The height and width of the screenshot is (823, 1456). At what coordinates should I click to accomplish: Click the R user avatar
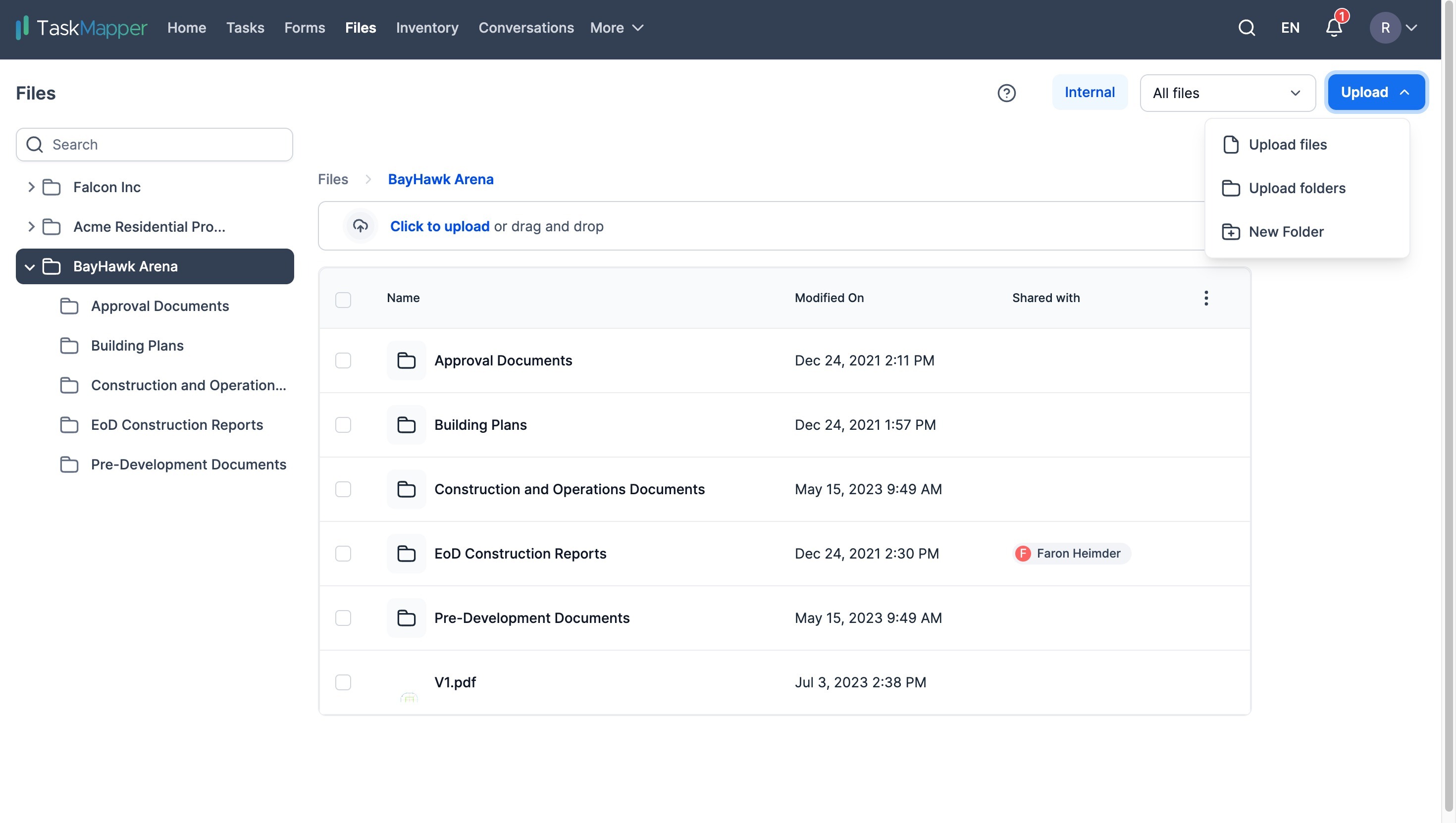click(x=1385, y=28)
